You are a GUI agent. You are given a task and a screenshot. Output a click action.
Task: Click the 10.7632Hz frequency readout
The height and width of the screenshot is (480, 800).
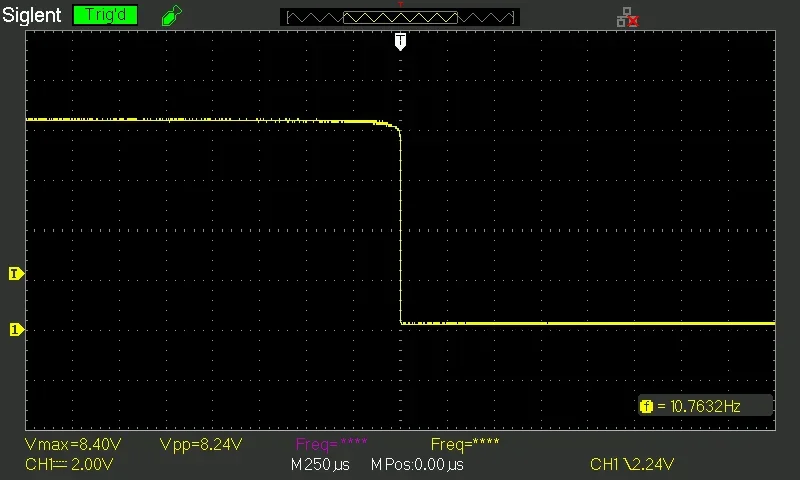tap(705, 407)
